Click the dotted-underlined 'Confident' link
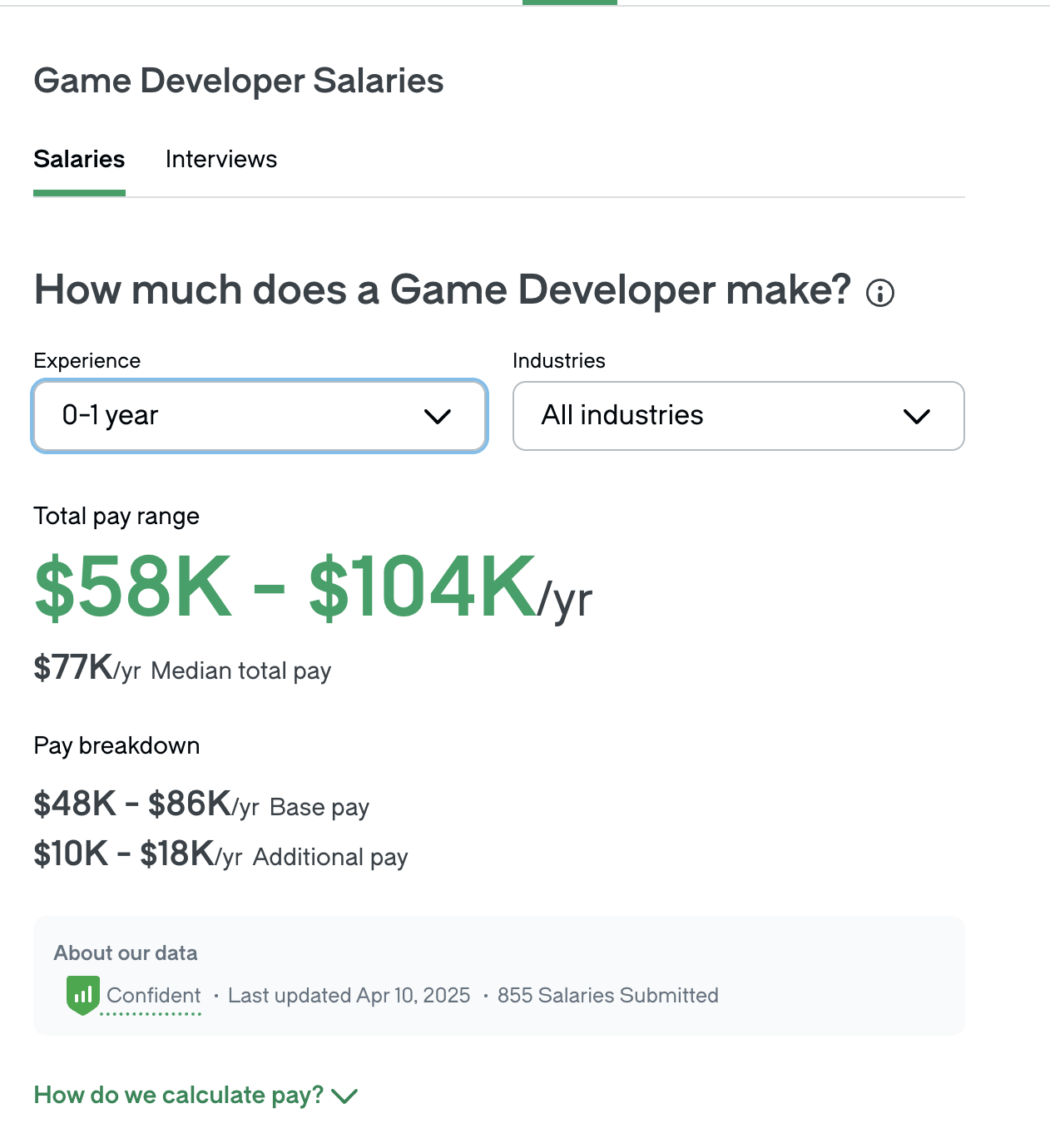Viewport: 1050px width, 1148px height. click(x=154, y=996)
